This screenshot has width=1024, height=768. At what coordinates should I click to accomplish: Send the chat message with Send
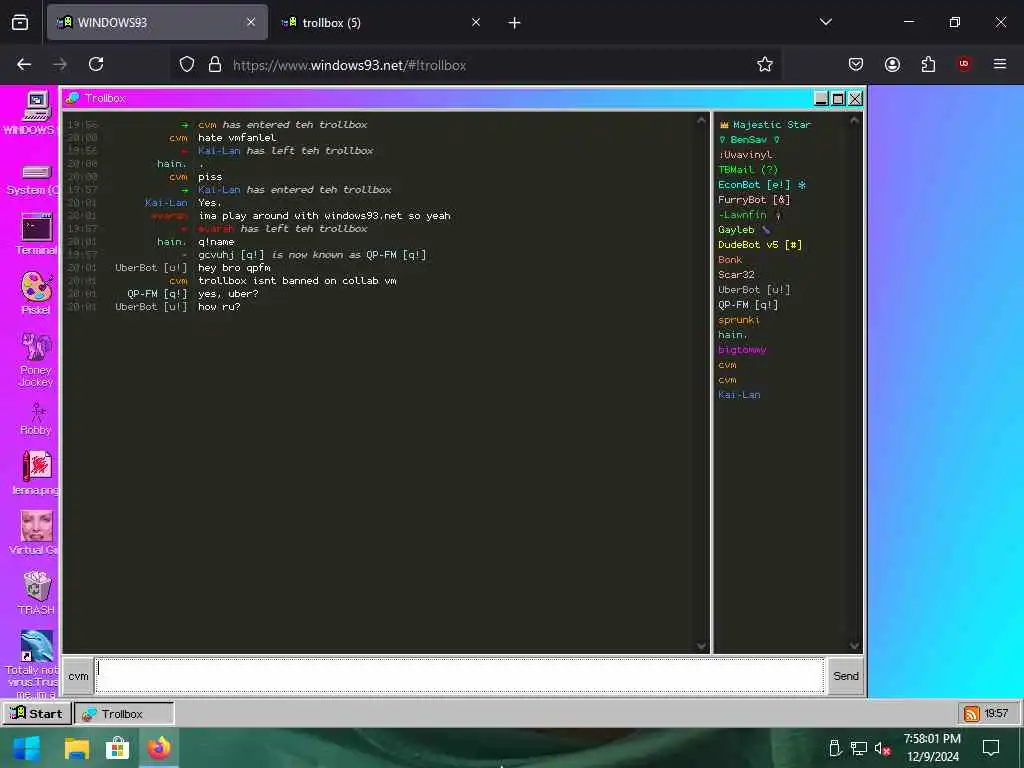tap(846, 676)
